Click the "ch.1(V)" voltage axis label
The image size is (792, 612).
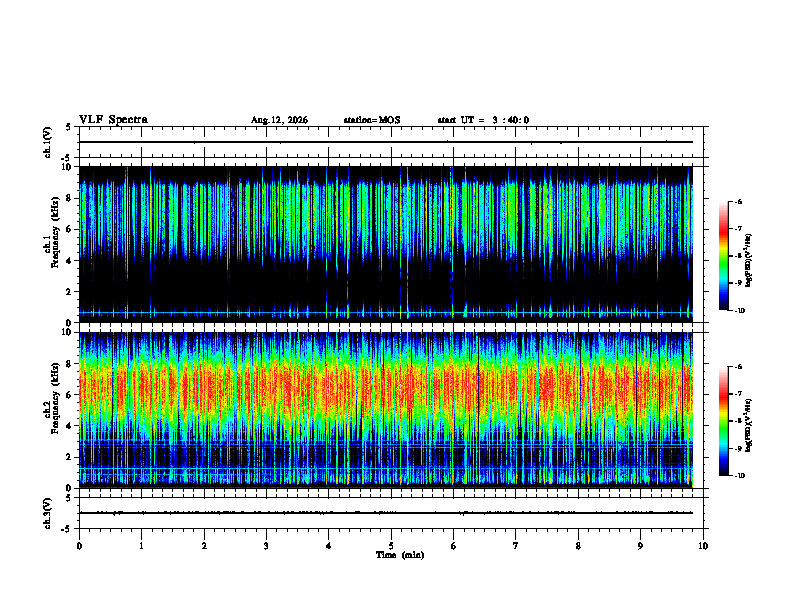pyautogui.click(x=48, y=142)
